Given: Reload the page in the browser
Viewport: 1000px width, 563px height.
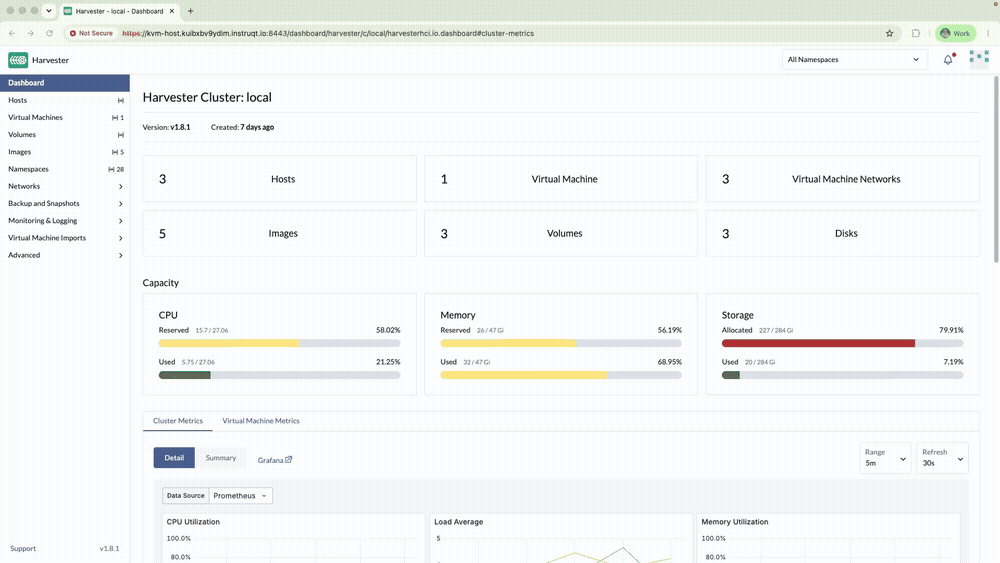Looking at the screenshot, I should 49,33.
